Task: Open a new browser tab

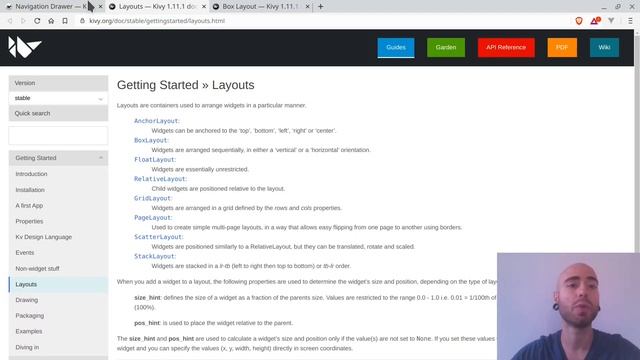Action: coord(320,7)
